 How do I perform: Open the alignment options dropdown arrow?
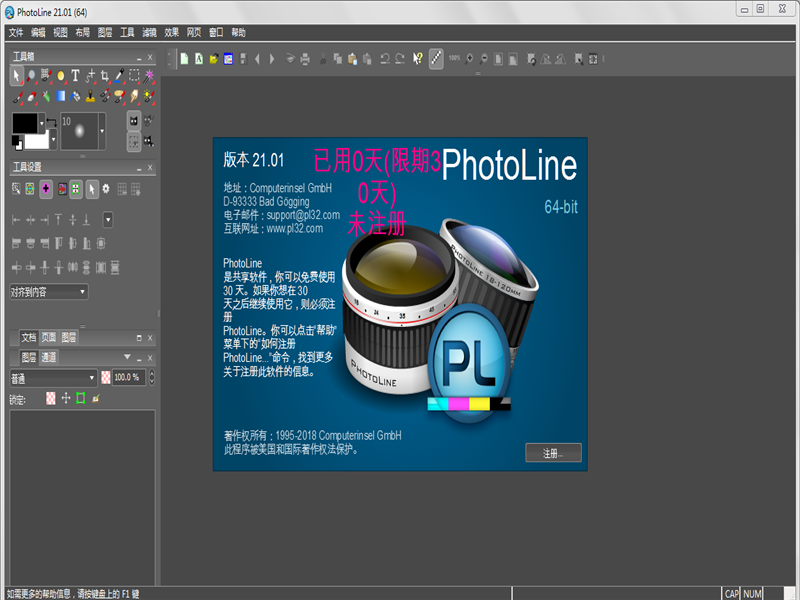[108, 220]
